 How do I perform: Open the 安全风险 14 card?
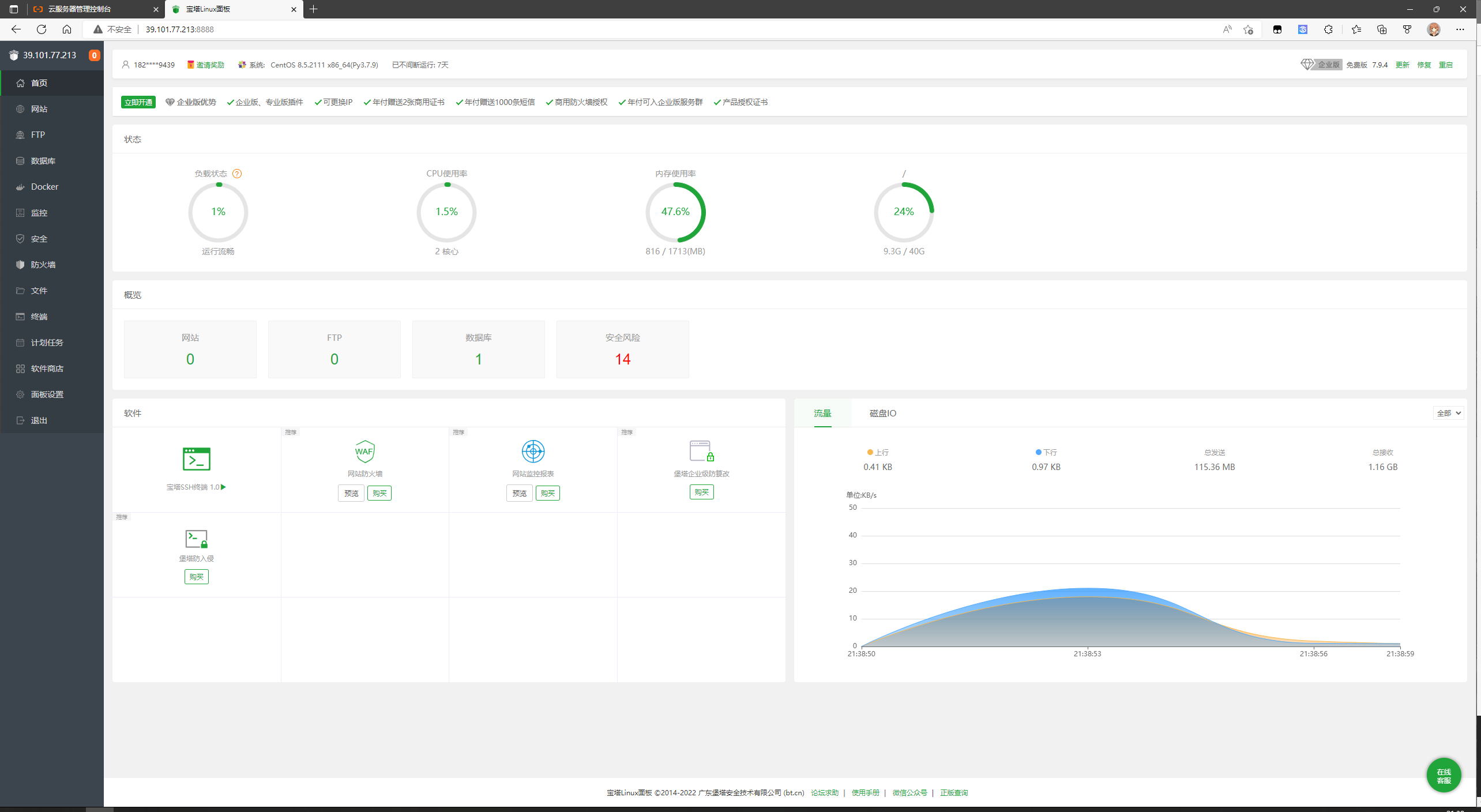point(623,349)
